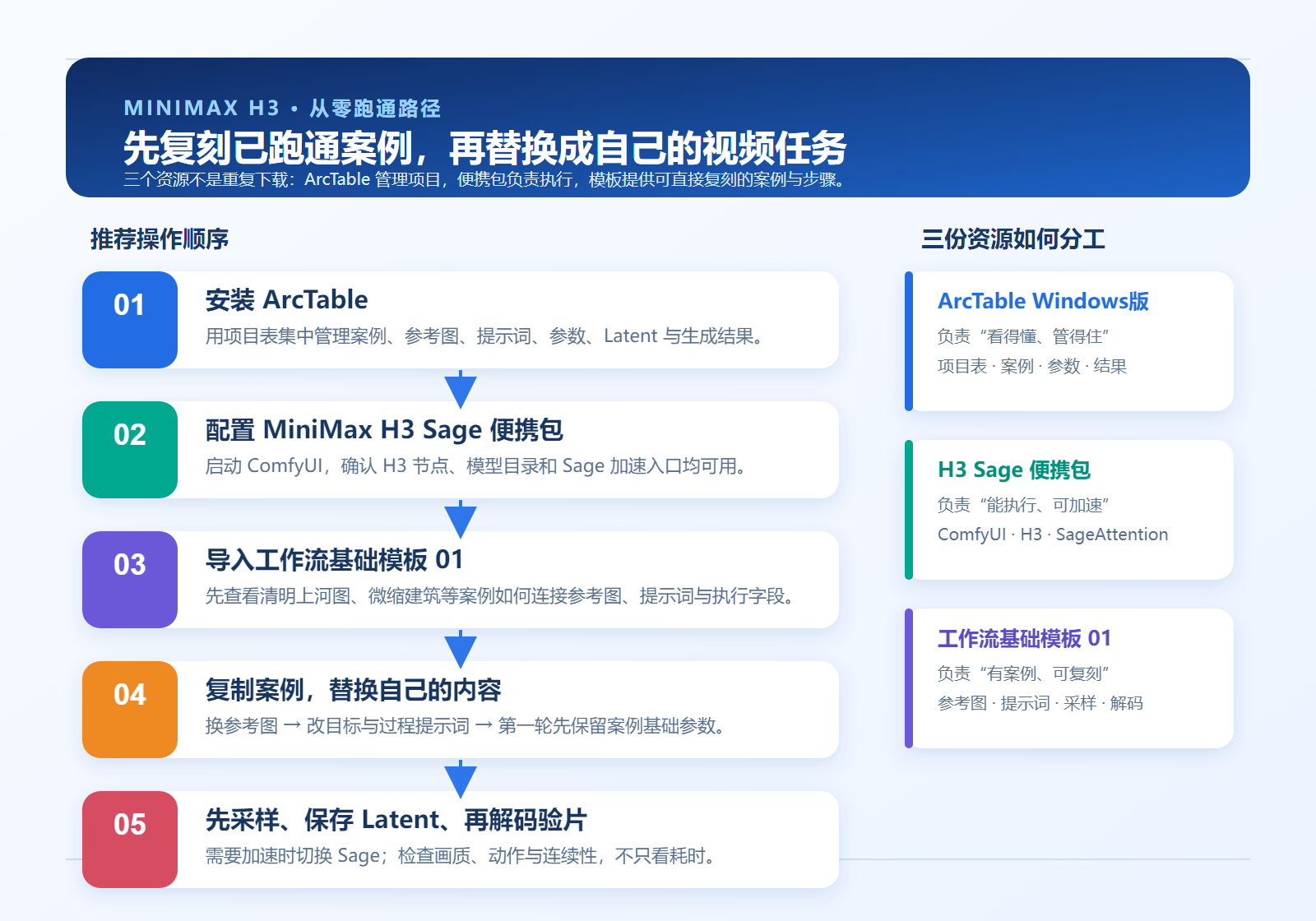1316x921 pixels.
Task: Select the '复制案例，替换自己的内容' title
Action: 354,690
